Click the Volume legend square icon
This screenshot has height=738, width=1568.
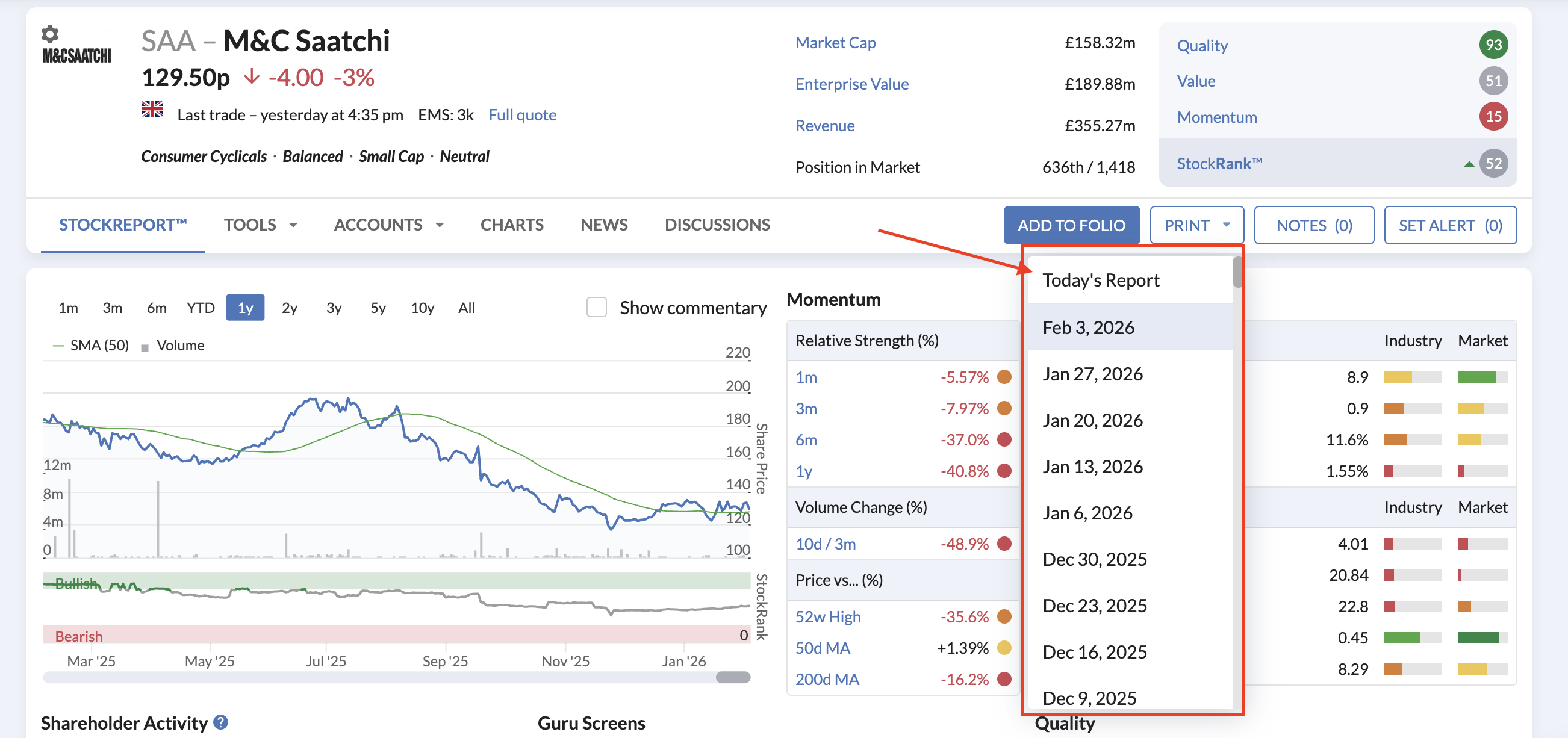(x=145, y=347)
